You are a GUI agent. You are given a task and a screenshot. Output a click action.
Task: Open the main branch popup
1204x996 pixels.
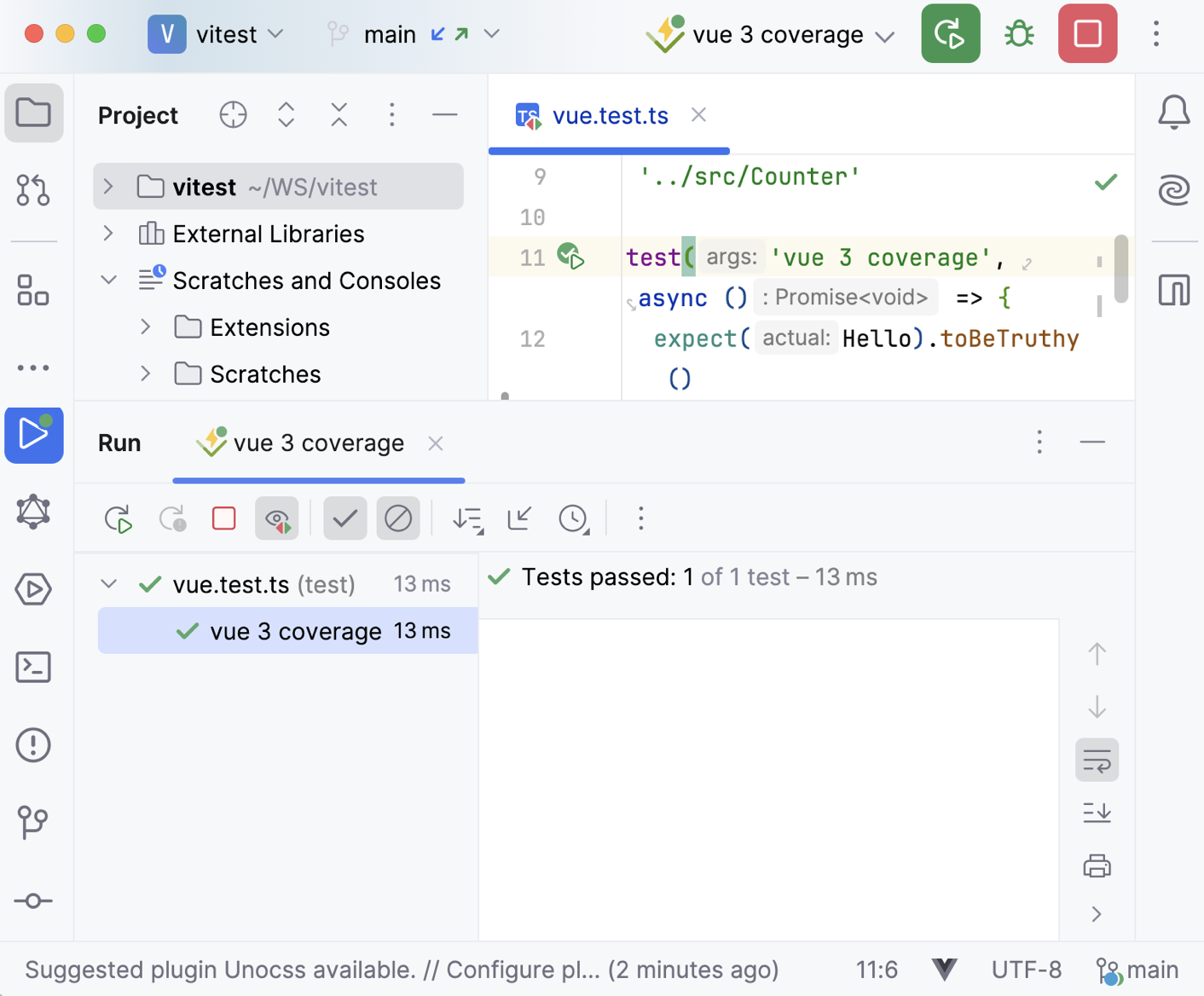tap(391, 34)
